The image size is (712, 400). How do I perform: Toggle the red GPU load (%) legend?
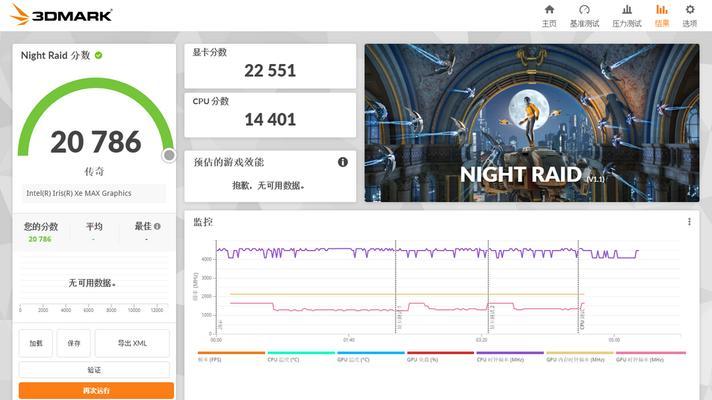pyautogui.click(x=440, y=356)
